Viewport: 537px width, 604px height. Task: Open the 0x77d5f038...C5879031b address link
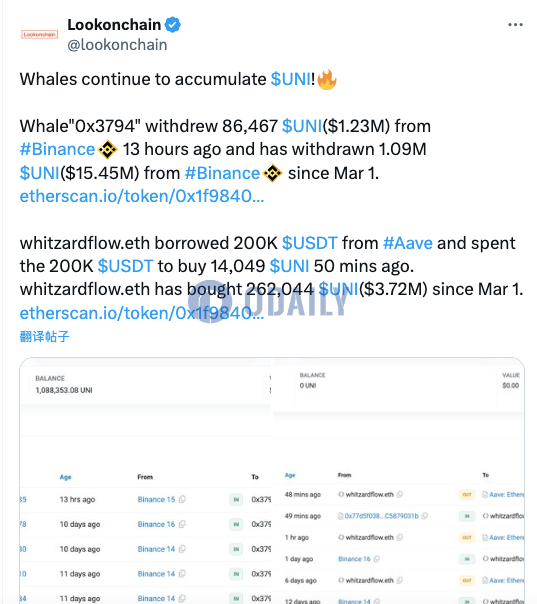tap(381, 516)
